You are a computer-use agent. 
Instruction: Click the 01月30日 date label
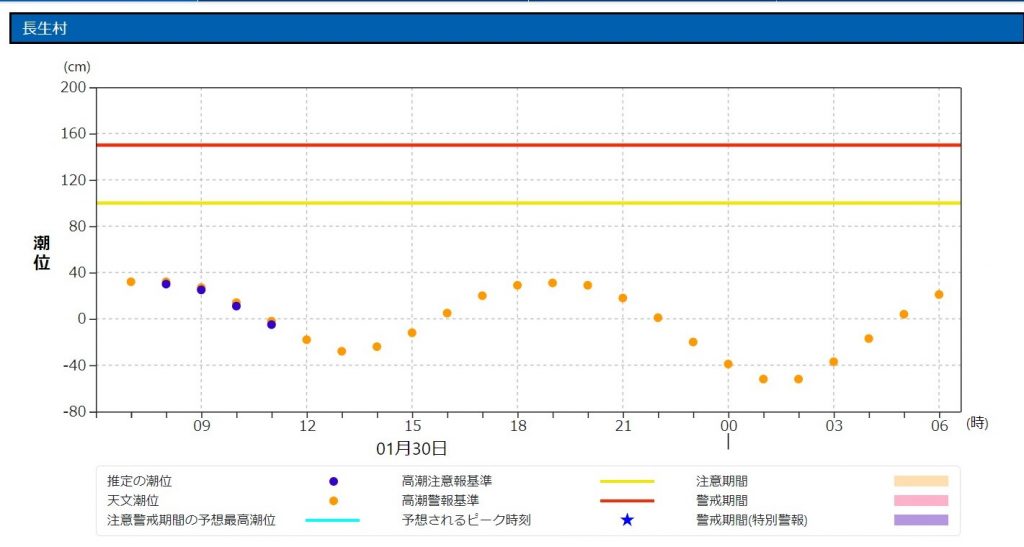[x=411, y=448]
